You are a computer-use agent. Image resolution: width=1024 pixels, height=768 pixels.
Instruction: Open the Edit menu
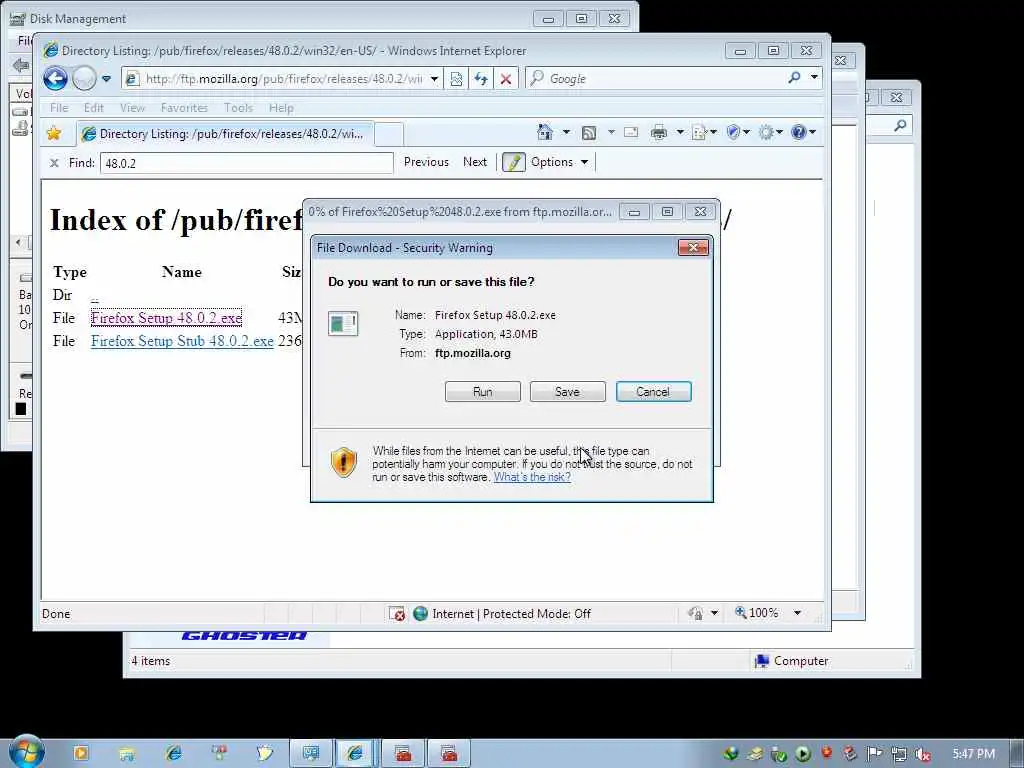click(x=93, y=108)
